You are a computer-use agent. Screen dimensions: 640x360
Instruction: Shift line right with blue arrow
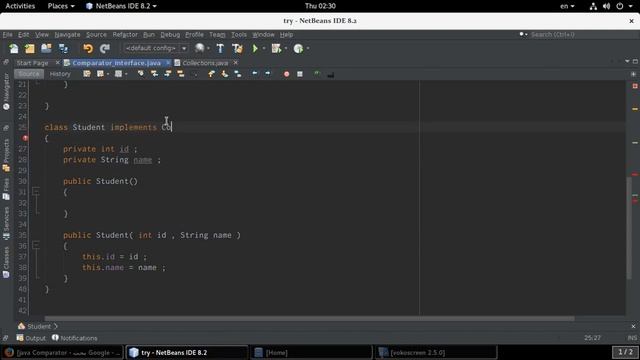click(268, 74)
